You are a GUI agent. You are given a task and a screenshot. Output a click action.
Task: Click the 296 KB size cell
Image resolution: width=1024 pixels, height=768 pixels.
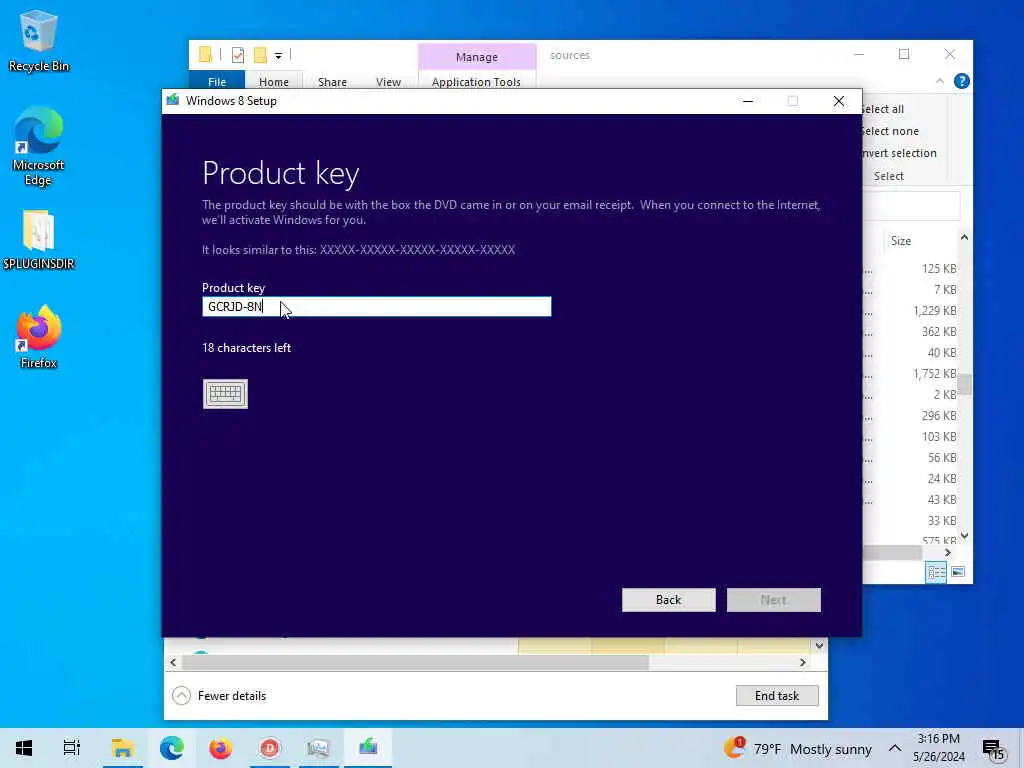coord(939,415)
